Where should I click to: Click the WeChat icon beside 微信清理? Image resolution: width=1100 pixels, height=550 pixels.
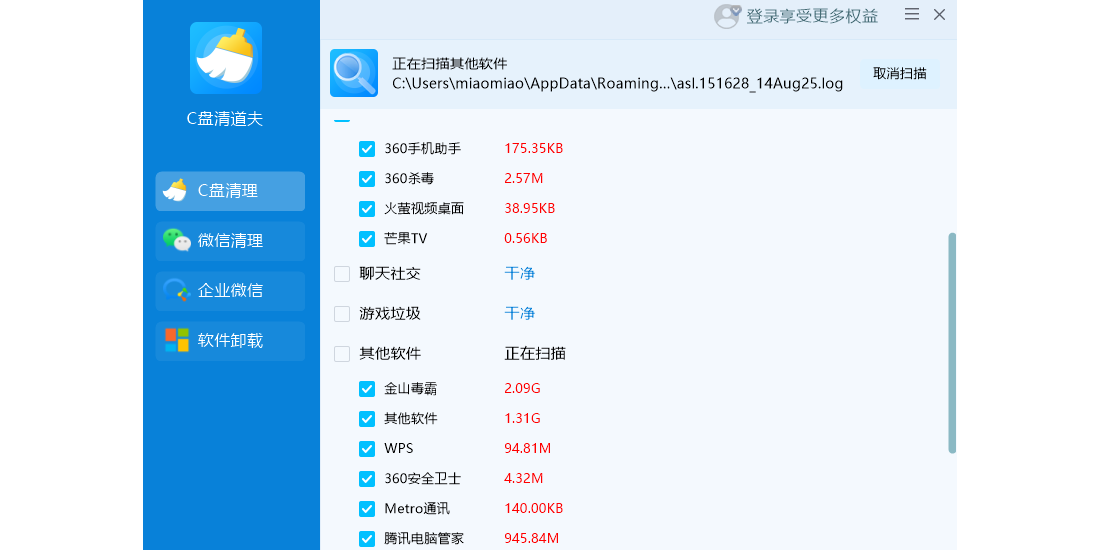[x=177, y=241]
